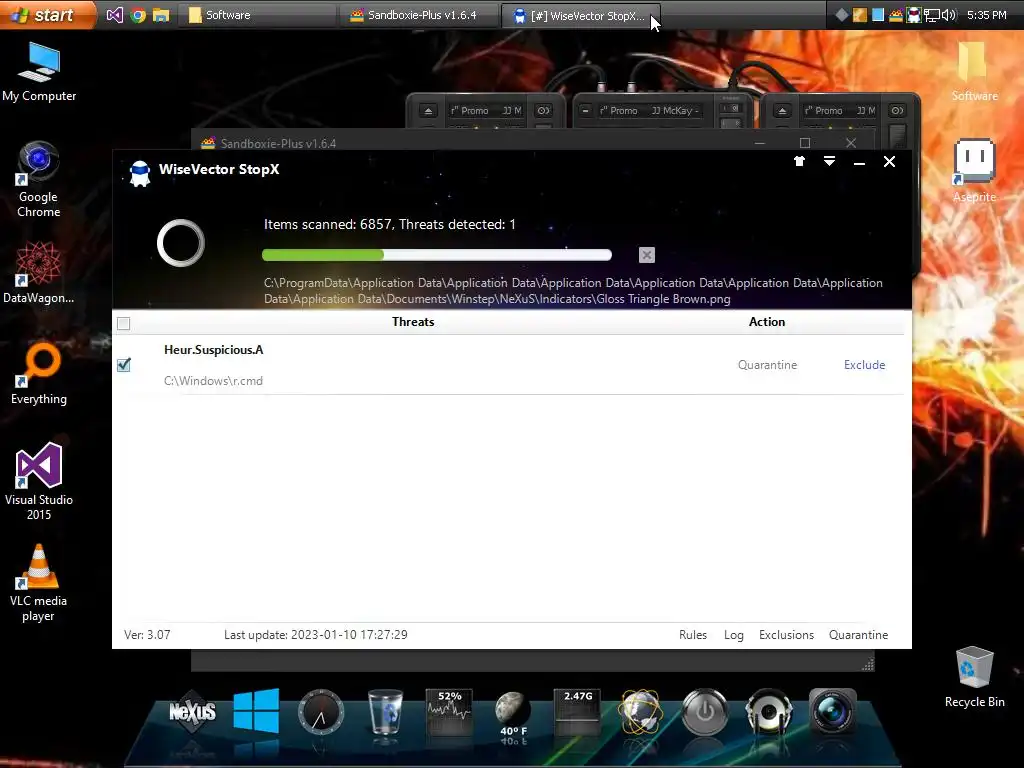Click the WiseVector tray icon
This screenshot has height=768, width=1024.
coord(914,15)
